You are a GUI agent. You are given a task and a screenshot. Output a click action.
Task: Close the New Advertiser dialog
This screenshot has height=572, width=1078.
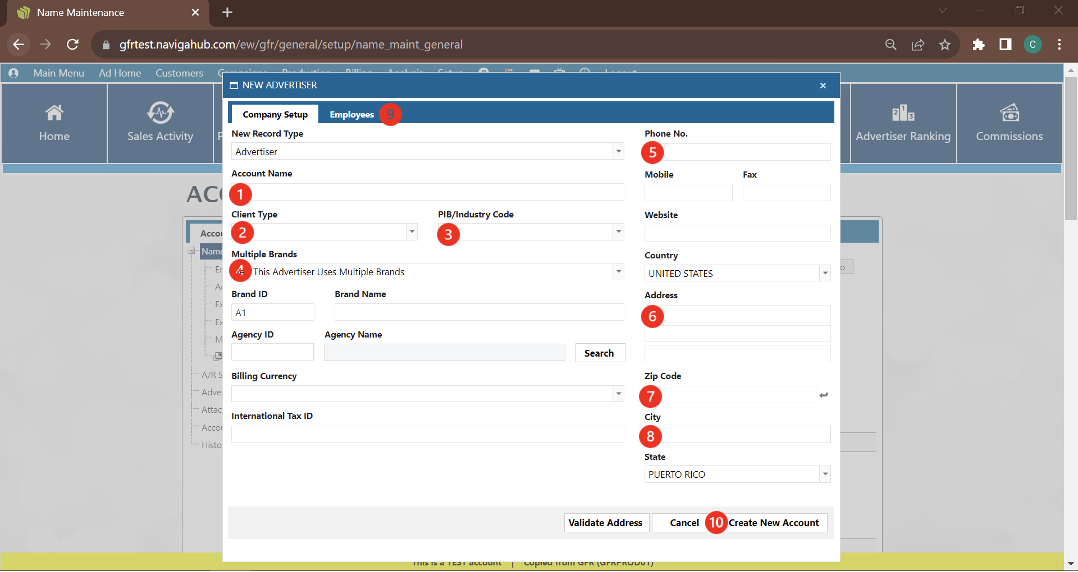click(x=823, y=86)
